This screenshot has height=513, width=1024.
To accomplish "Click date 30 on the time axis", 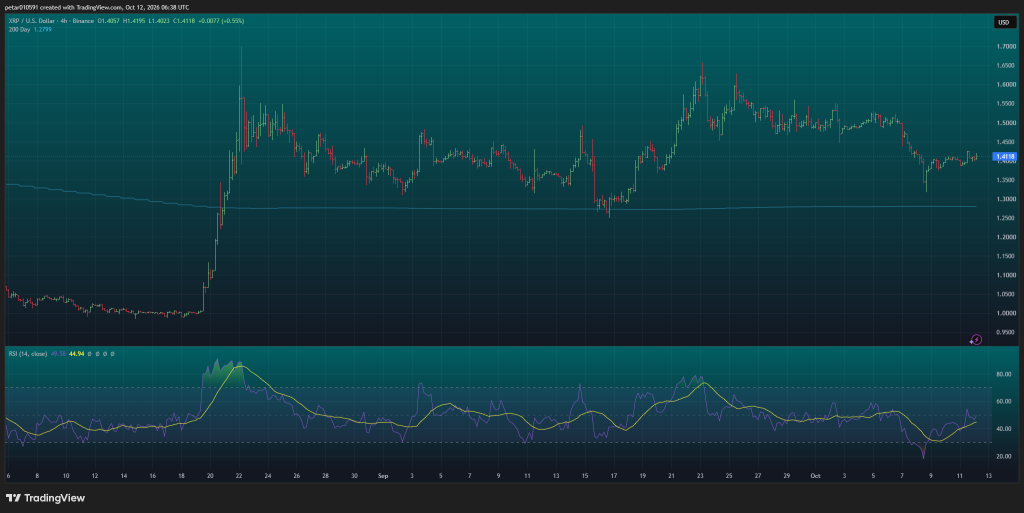I will coord(354,476).
